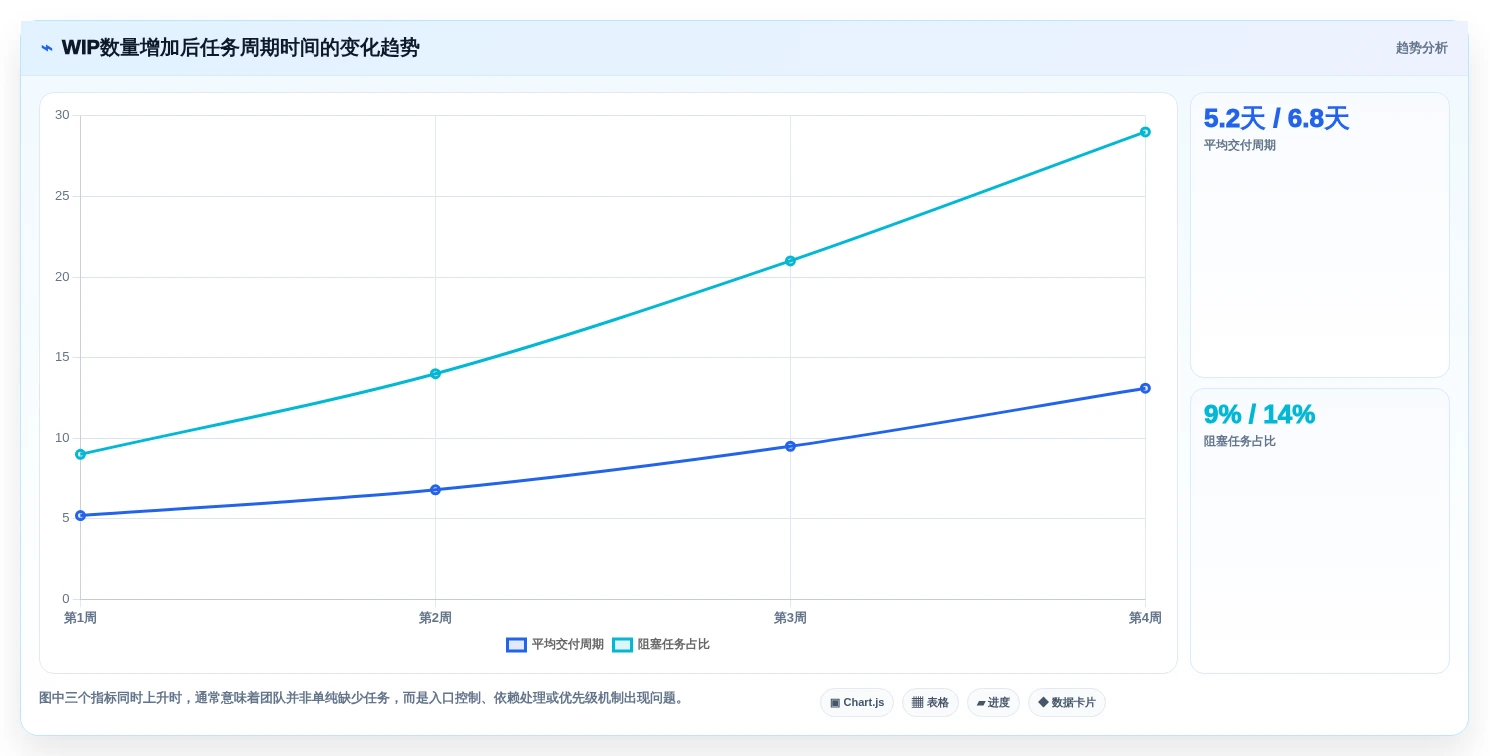This screenshot has width=1489, height=756.
Task: Click the 第3周 point on the cyan line
Action: tap(790, 261)
